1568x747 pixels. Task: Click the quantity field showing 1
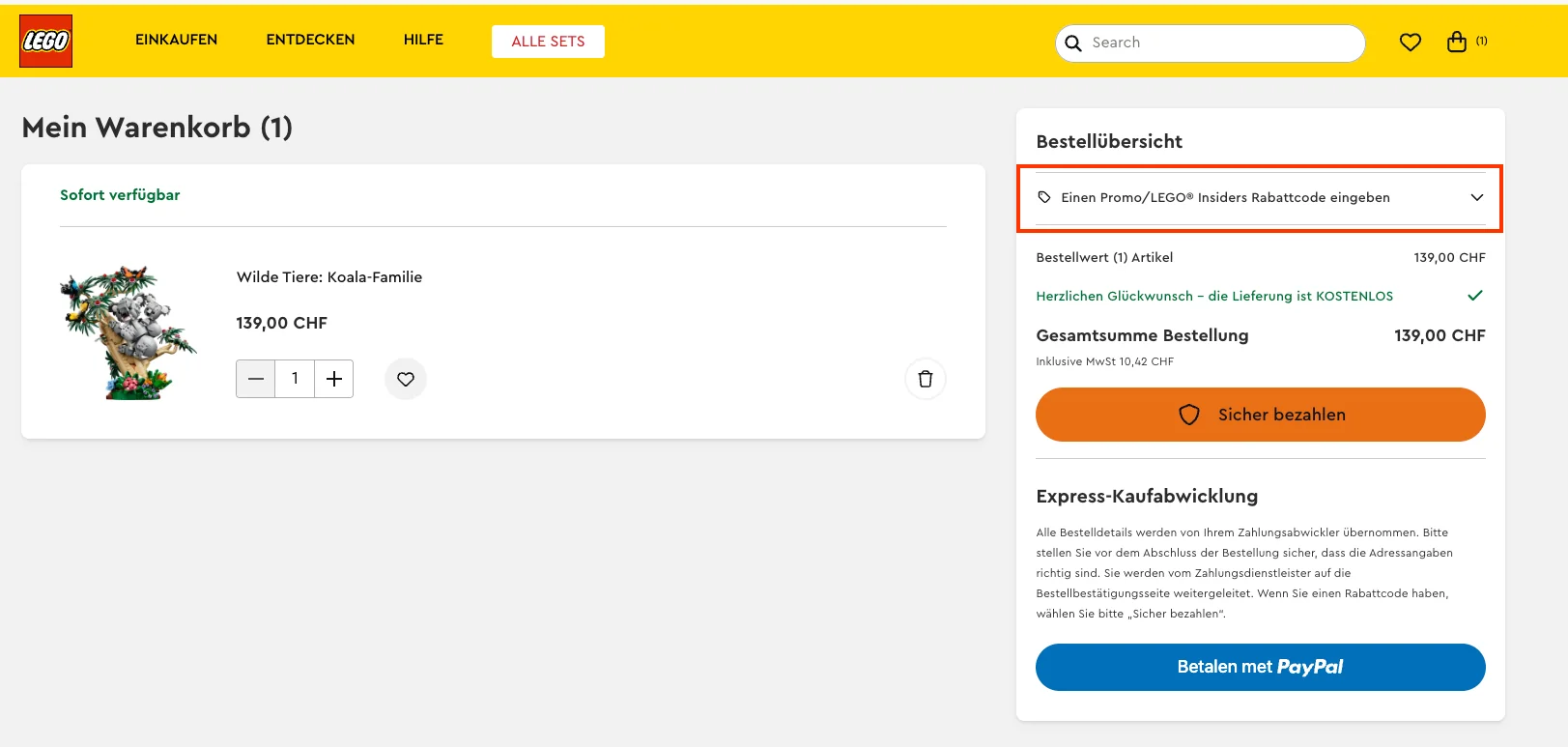[295, 379]
